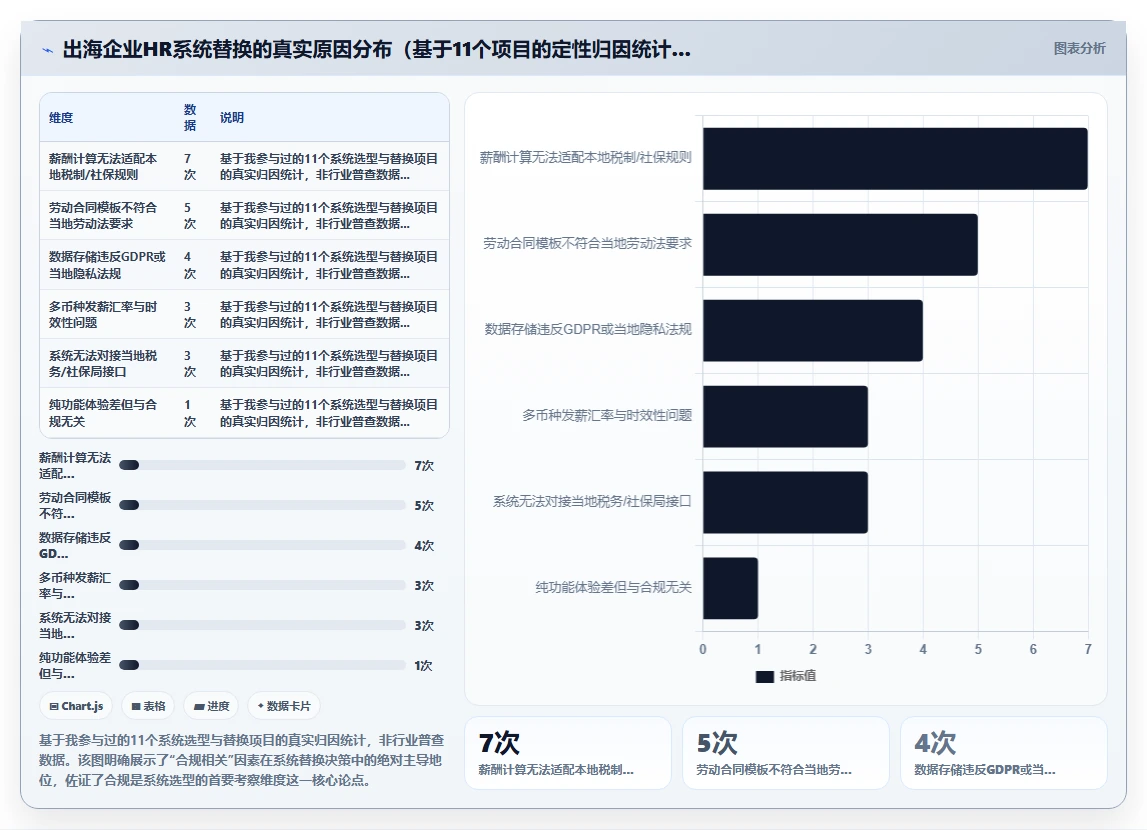Viewport: 1147px width, 830px height.
Task: Click chart axis label 纯功能体验差但与合规无关
Action: pyautogui.click(x=613, y=587)
